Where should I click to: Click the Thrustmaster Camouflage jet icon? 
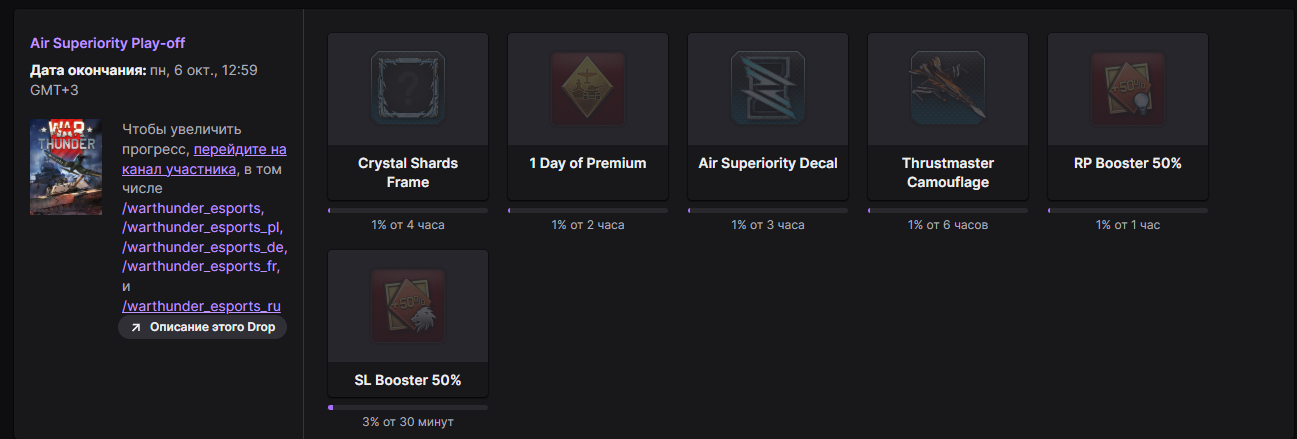947,89
